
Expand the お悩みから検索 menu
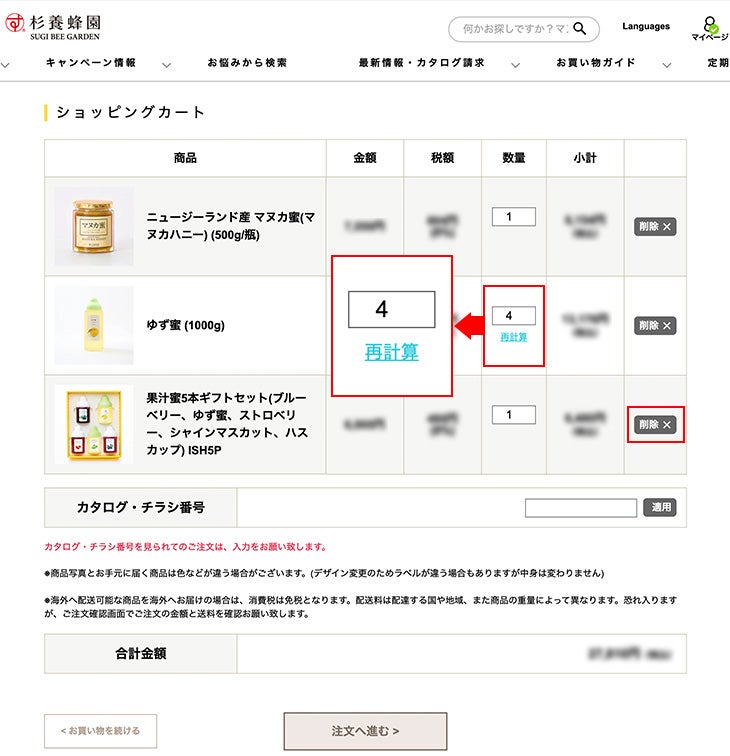247,63
